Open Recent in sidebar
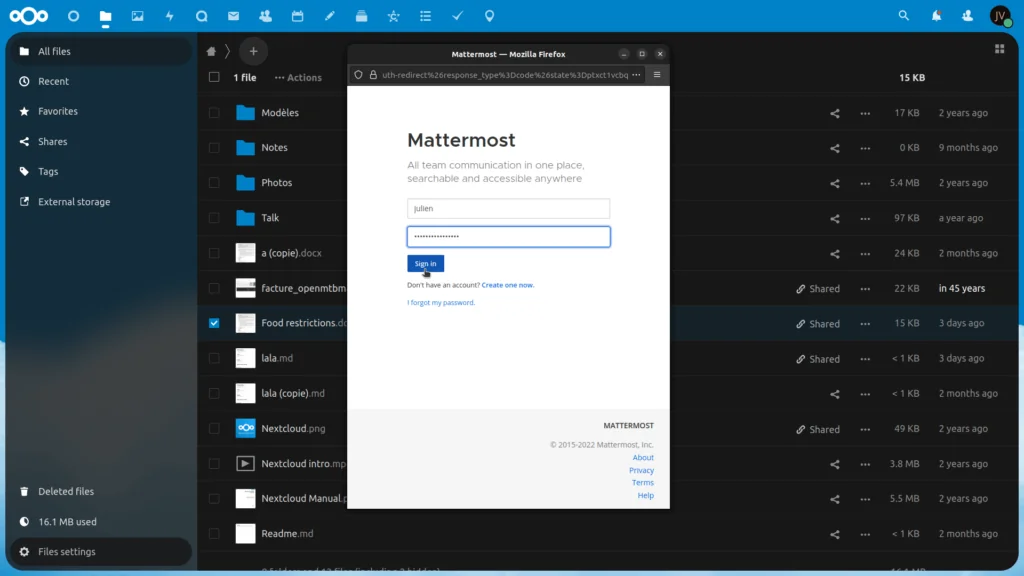This screenshot has width=1024, height=576. (100, 81)
